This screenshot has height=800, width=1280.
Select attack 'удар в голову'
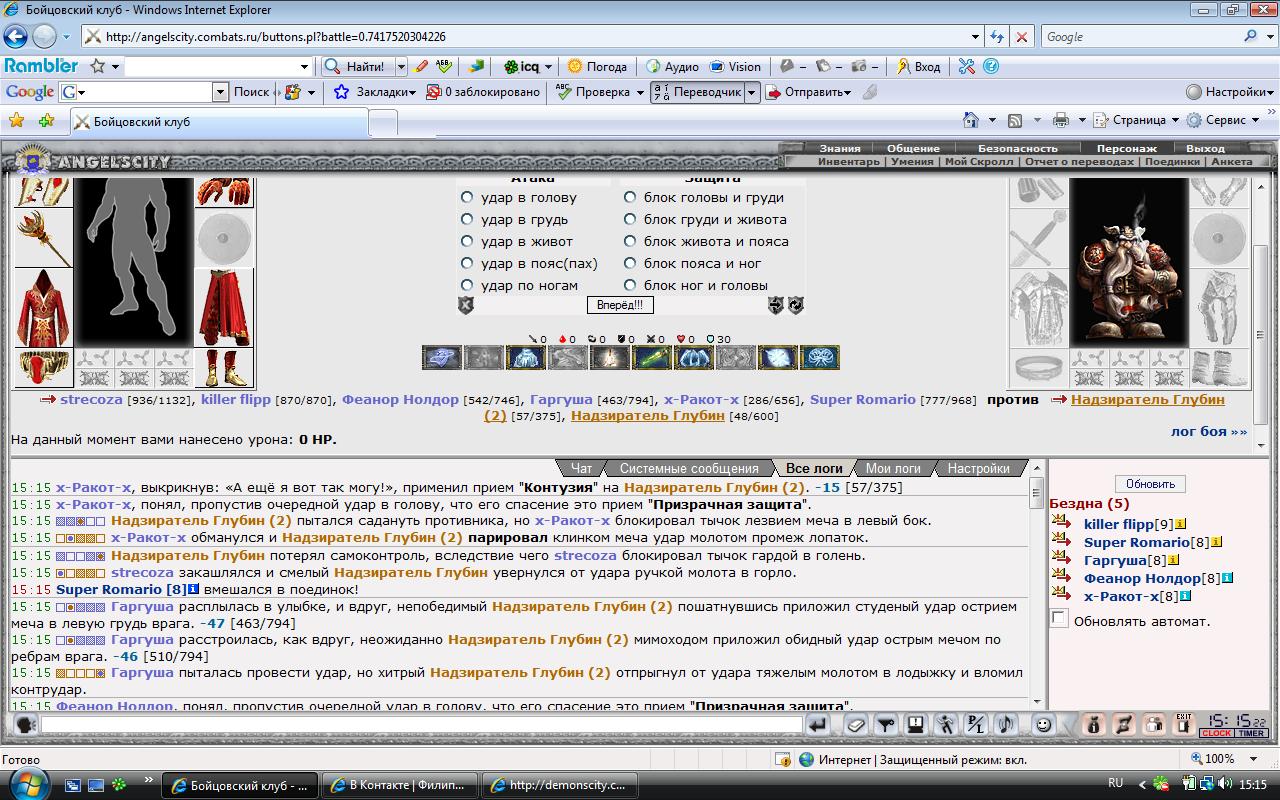(467, 197)
